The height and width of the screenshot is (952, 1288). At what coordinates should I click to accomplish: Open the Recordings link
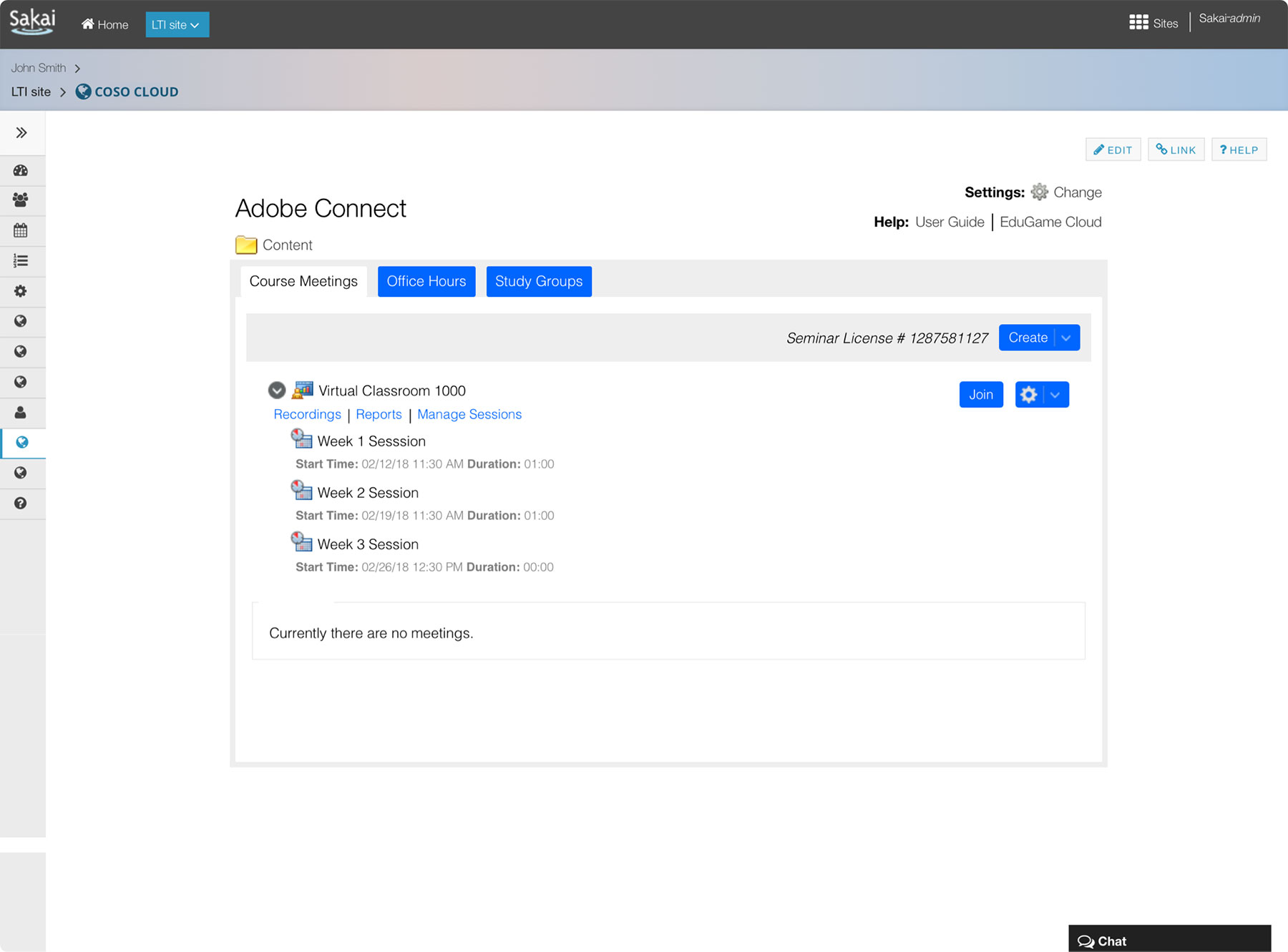pos(307,414)
